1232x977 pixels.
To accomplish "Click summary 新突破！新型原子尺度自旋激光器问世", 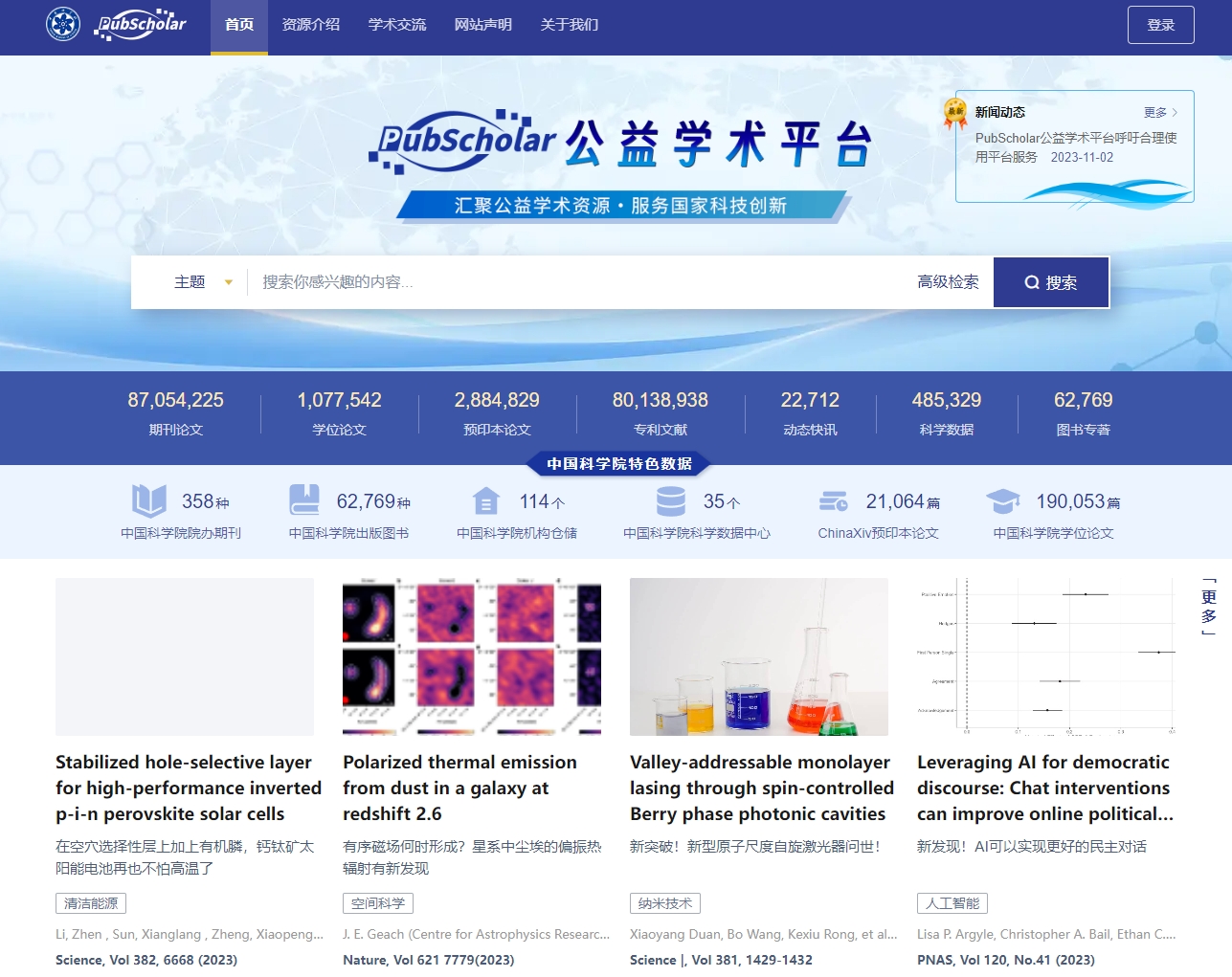I will tap(755, 847).
